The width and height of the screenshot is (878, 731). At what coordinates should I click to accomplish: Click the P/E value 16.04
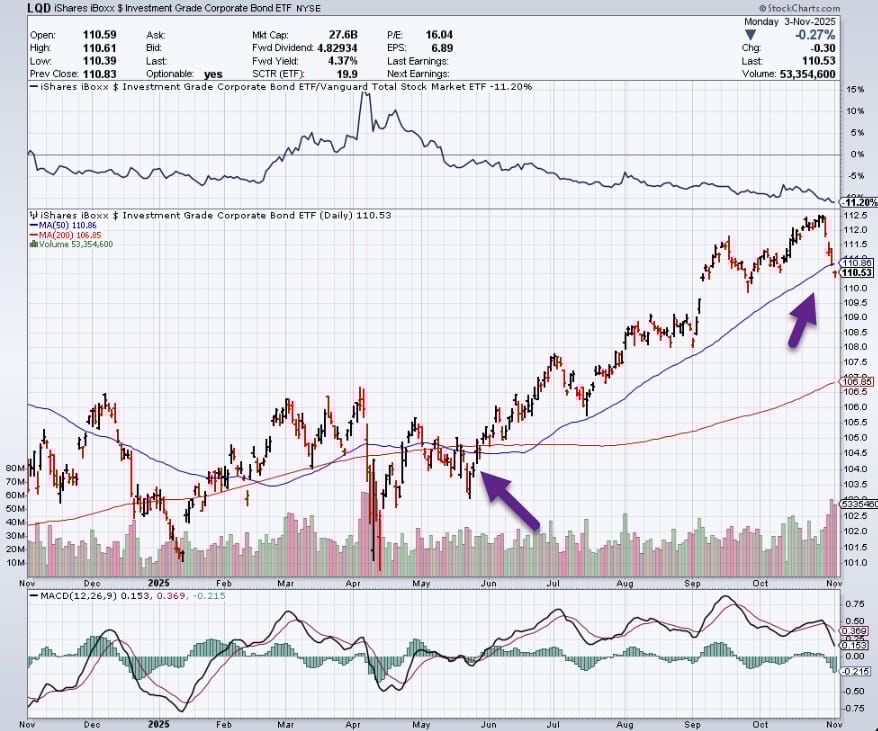(x=438, y=35)
